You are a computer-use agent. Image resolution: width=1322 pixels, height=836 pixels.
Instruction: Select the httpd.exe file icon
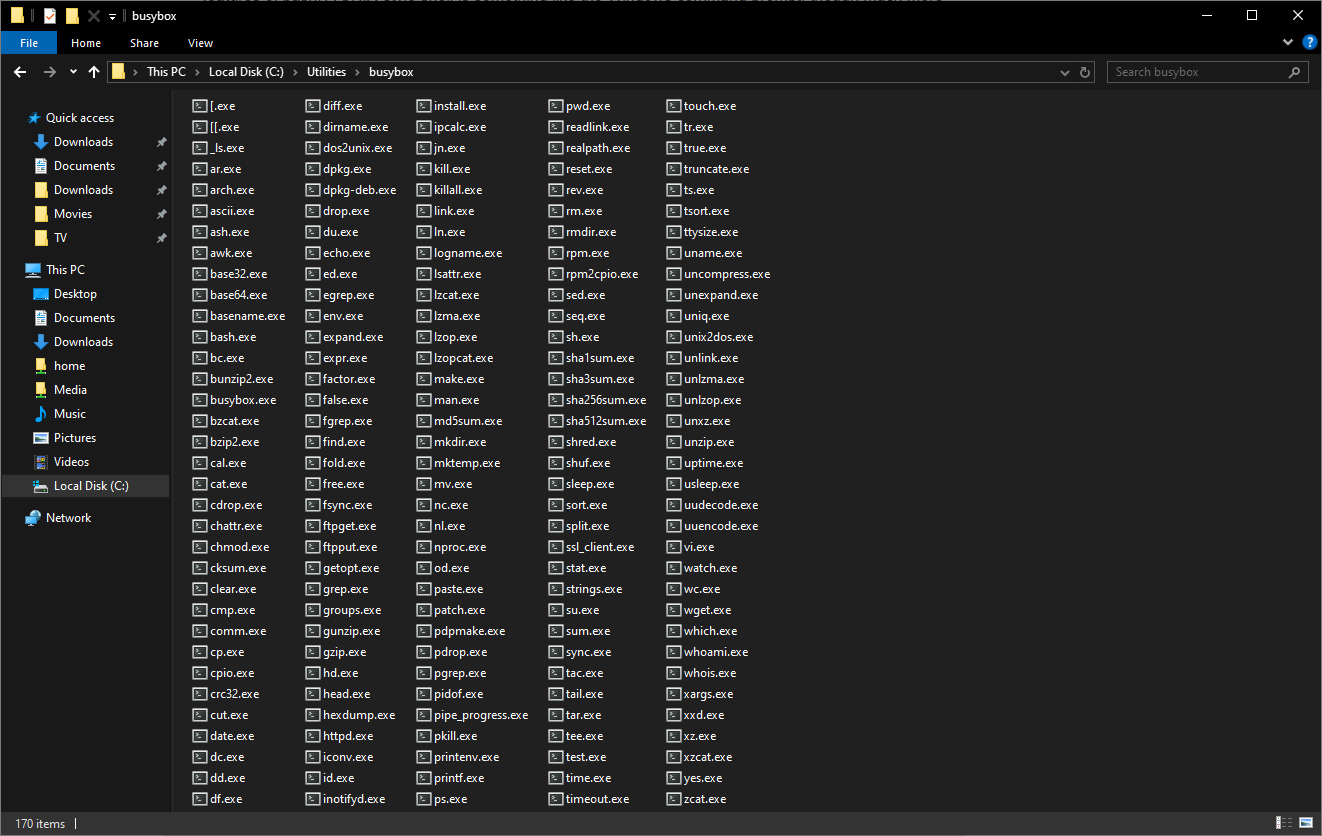[x=312, y=736]
